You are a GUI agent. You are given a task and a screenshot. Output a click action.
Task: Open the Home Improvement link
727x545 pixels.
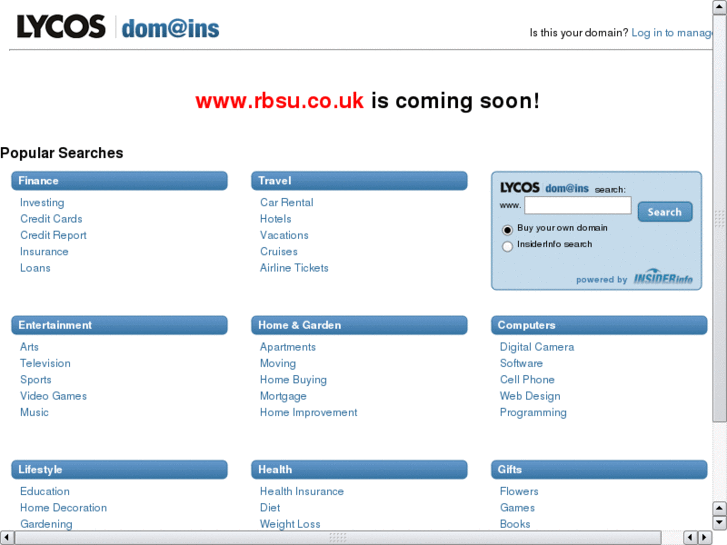[x=308, y=412]
